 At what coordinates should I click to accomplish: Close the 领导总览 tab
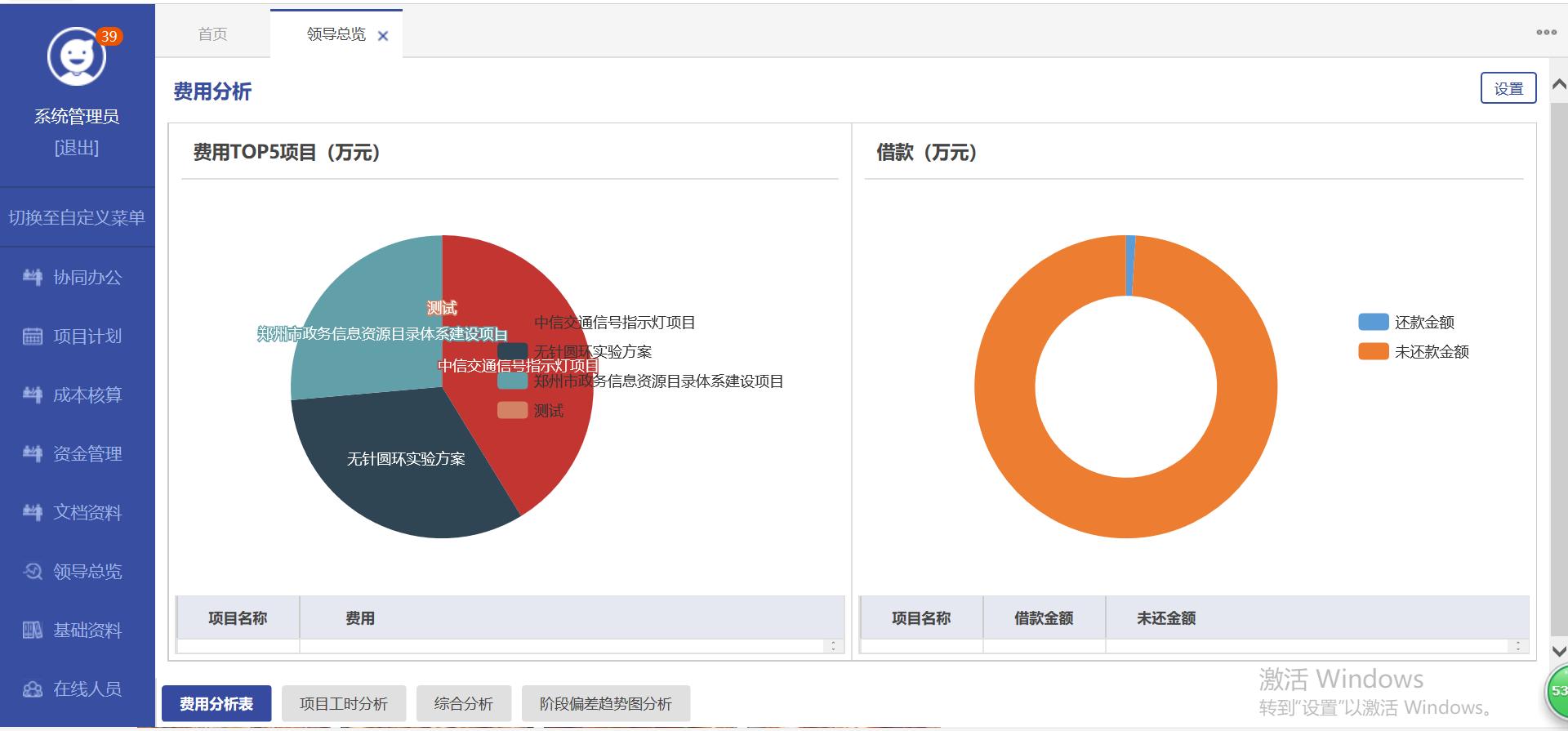click(x=383, y=36)
